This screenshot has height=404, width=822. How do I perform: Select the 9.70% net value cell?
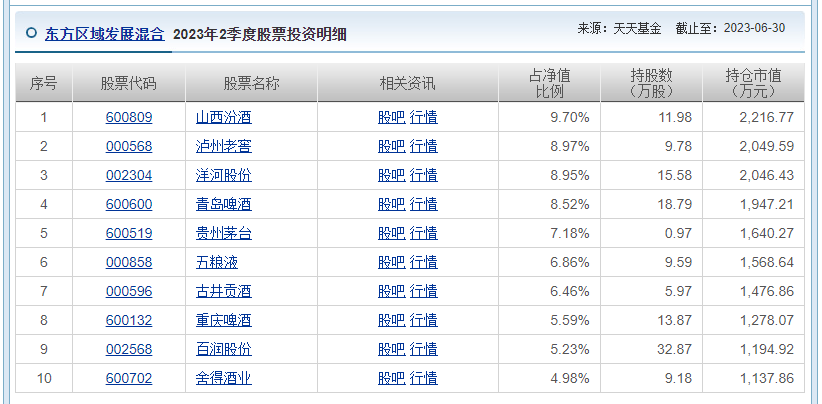[x=549, y=117]
